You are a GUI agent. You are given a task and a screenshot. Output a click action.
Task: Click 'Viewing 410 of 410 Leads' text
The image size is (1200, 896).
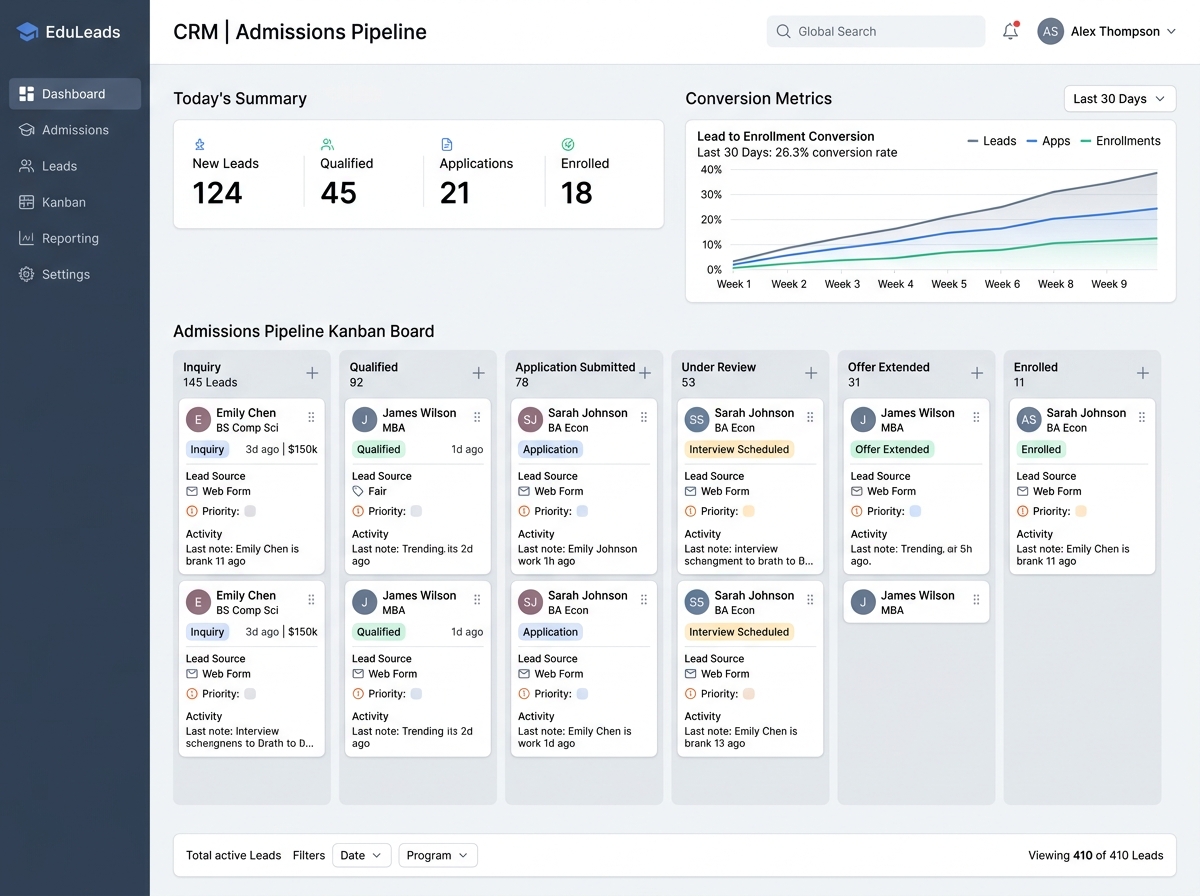(1096, 855)
